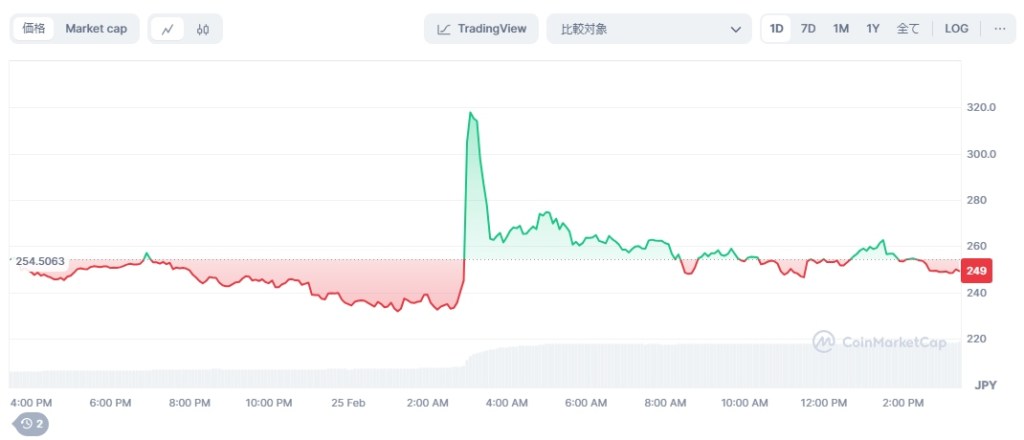The image size is (1024, 440).
Task: Click the CoinMarketCap watermark logo
Action: (879, 342)
